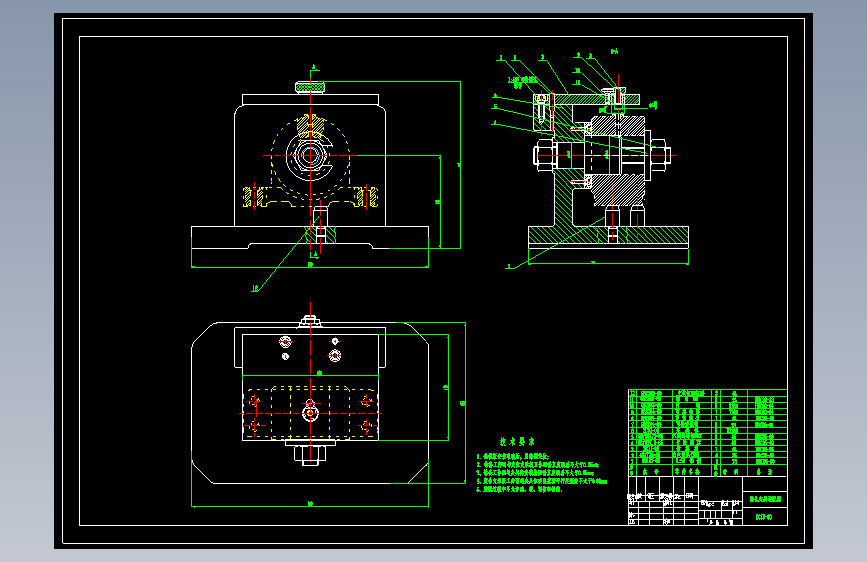Click the 技术要求 heading text
This screenshot has width=867, height=562.
[x=517, y=441]
